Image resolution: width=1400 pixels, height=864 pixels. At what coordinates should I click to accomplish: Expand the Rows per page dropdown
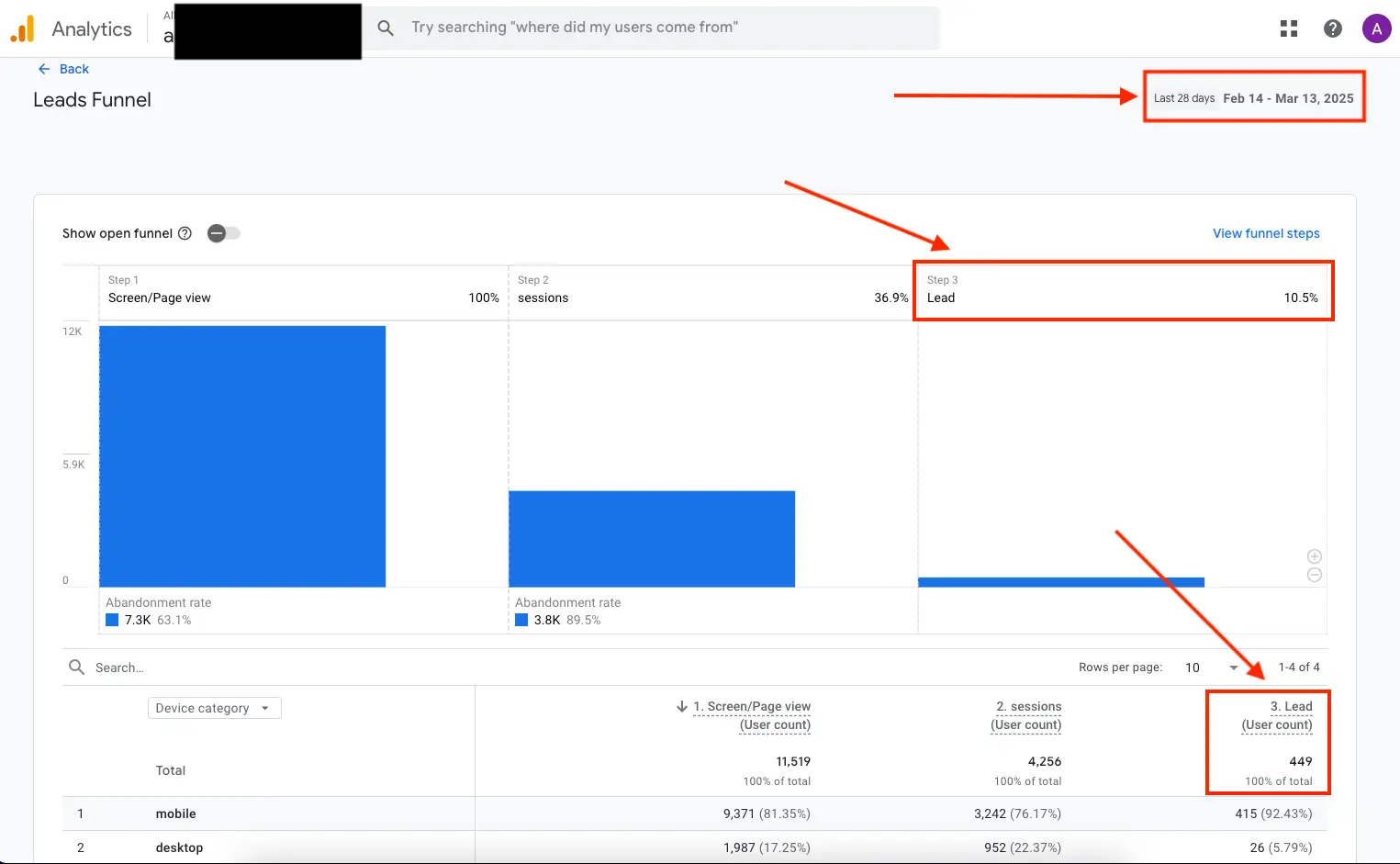point(1212,668)
